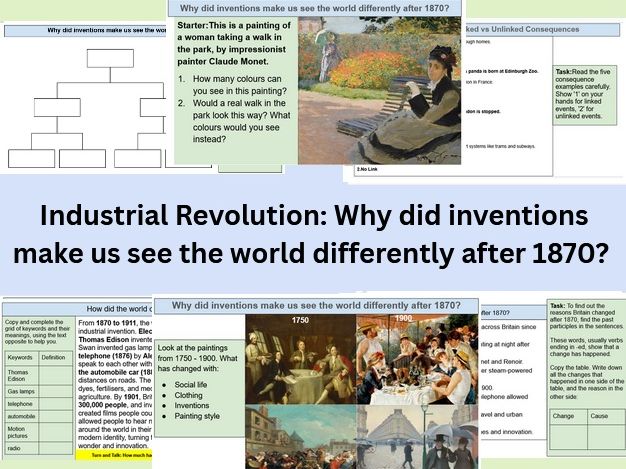
Task: Click the 'Motion pictures' keyword cell
Action: click(x=20, y=432)
